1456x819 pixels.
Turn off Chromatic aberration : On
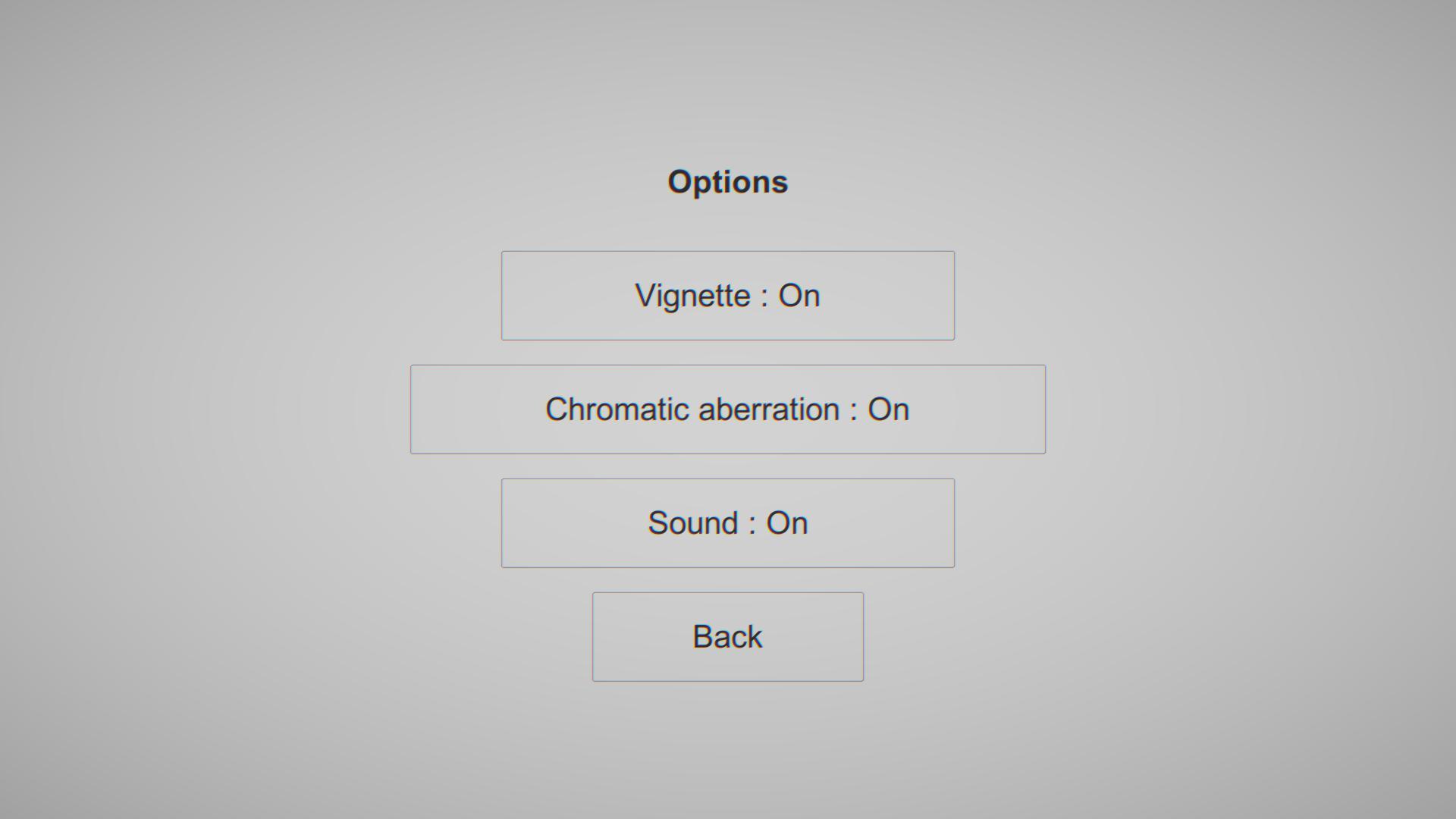pos(728,409)
